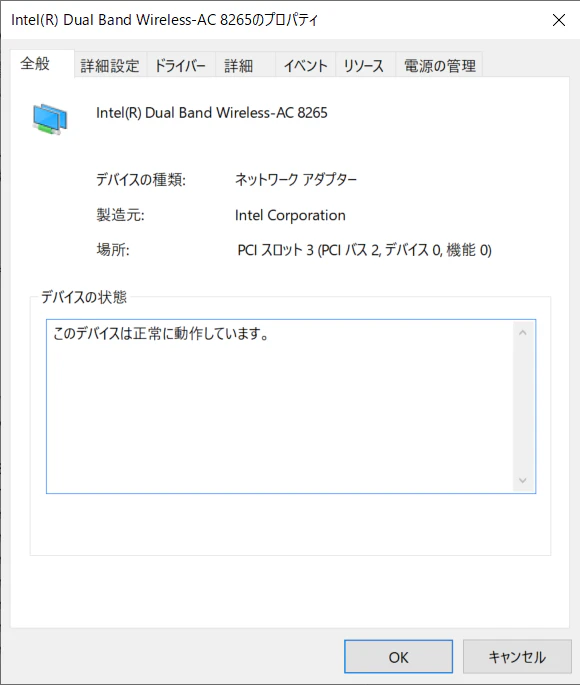Click the デバイスの種類 label

[141, 180]
